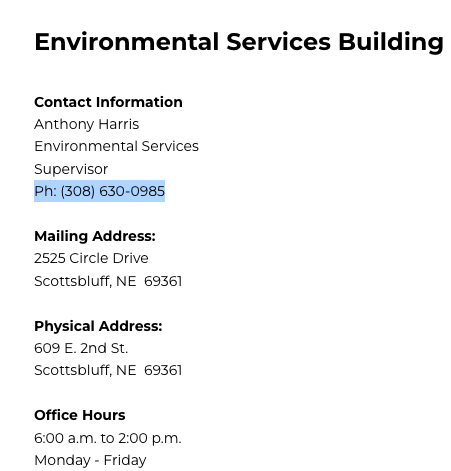Click the Environmental Services Building heading
This screenshot has height=471, width=451.
click(x=239, y=42)
